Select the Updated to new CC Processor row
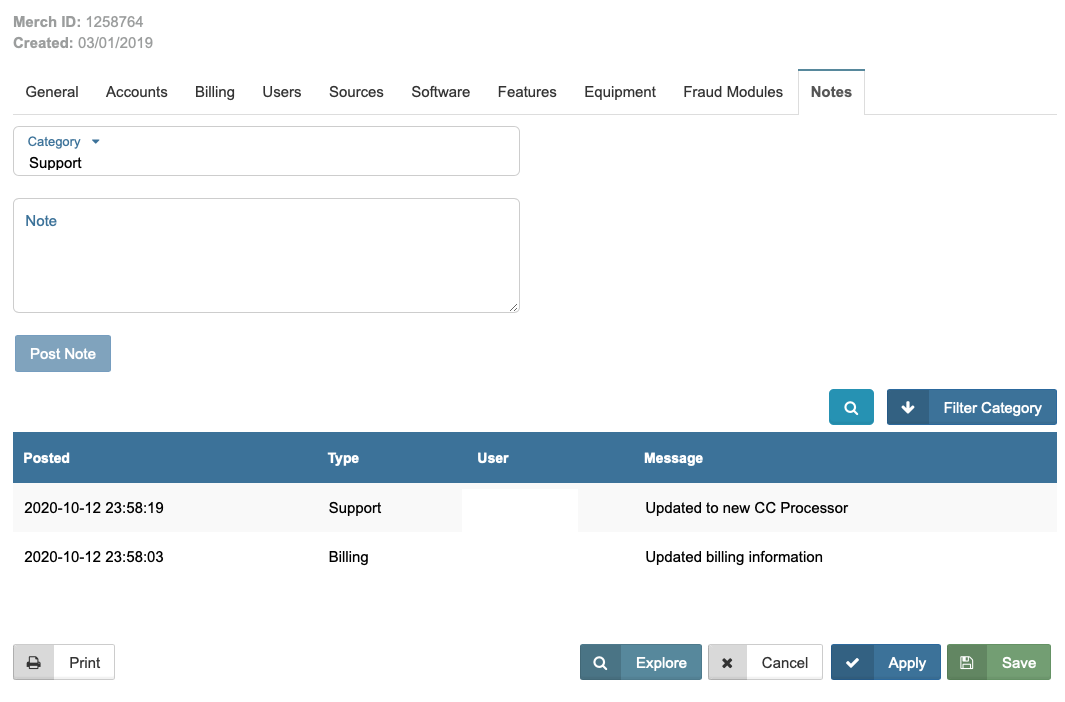Screen dimensions: 1065x702 pos(746,508)
